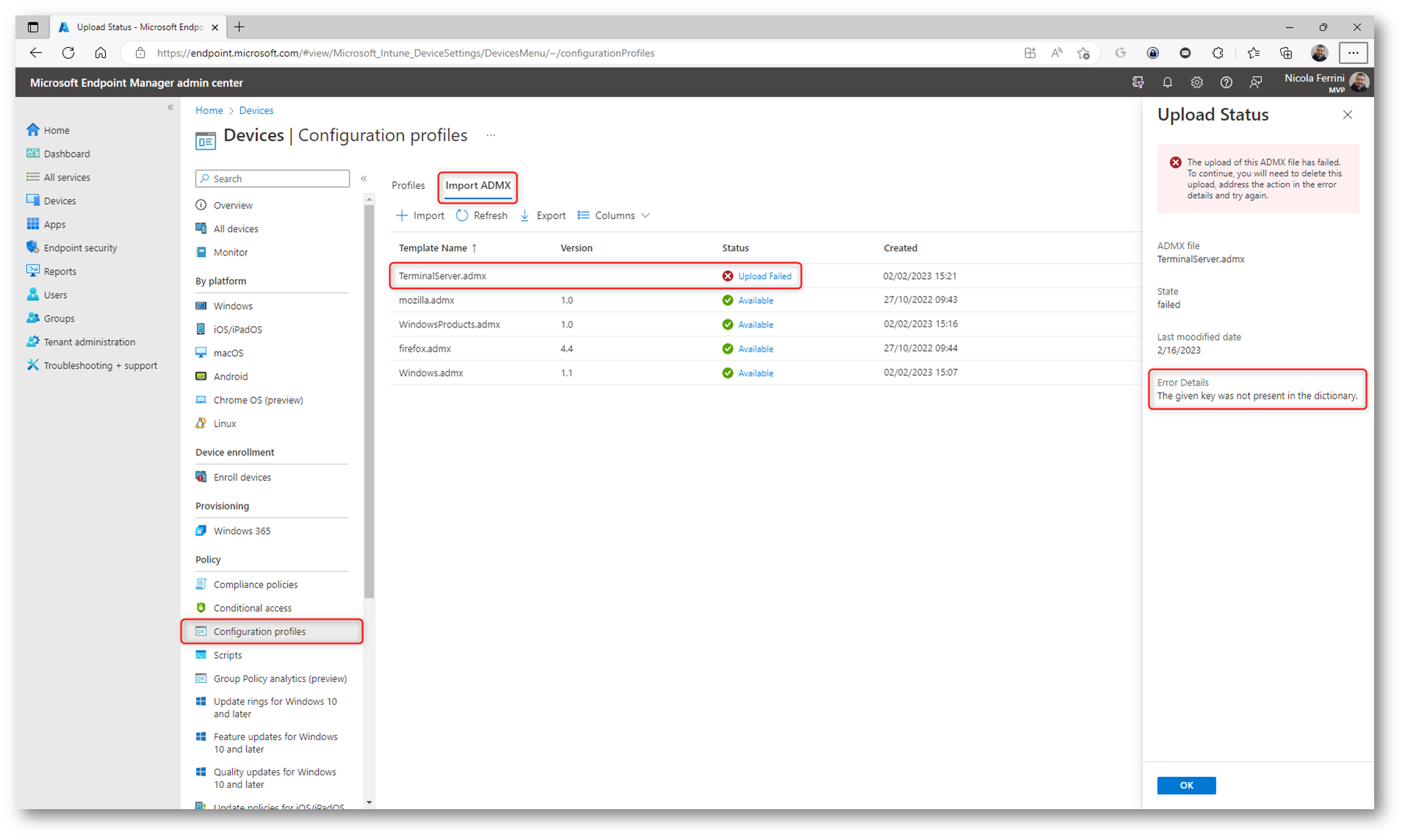Open Enroll devices
Image resolution: width=1405 pixels, height=840 pixels.
pos(242,477)
